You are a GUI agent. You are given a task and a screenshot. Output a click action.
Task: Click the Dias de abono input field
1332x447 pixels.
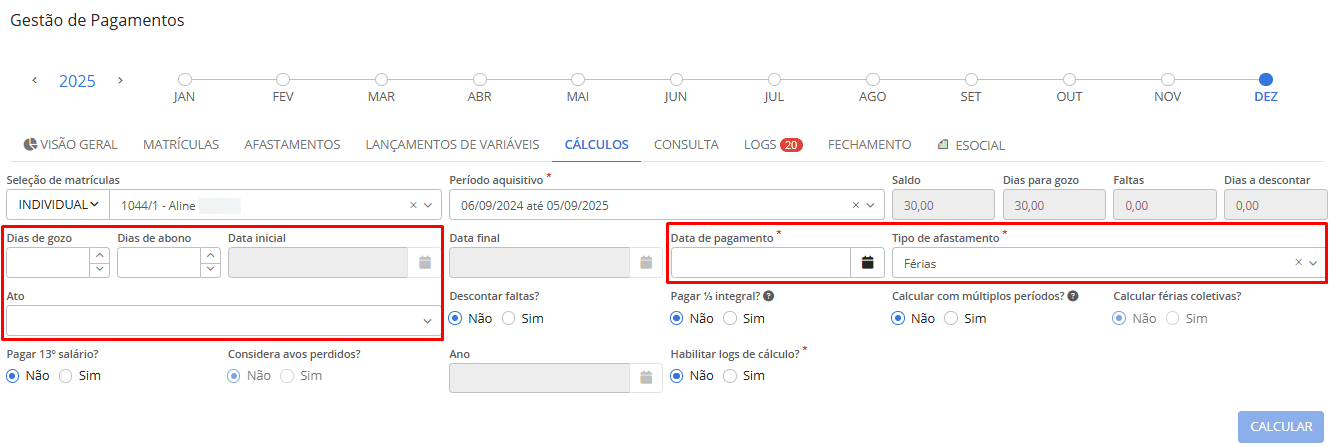[159, 263]
